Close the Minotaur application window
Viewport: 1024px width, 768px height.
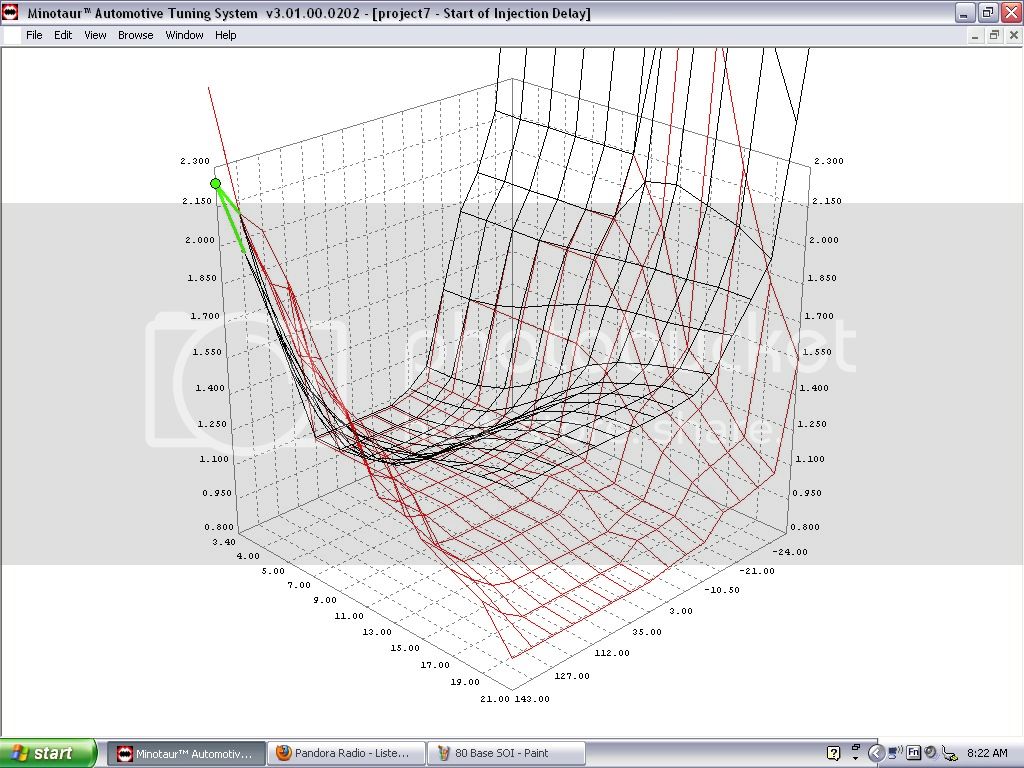coord(1010,12)
